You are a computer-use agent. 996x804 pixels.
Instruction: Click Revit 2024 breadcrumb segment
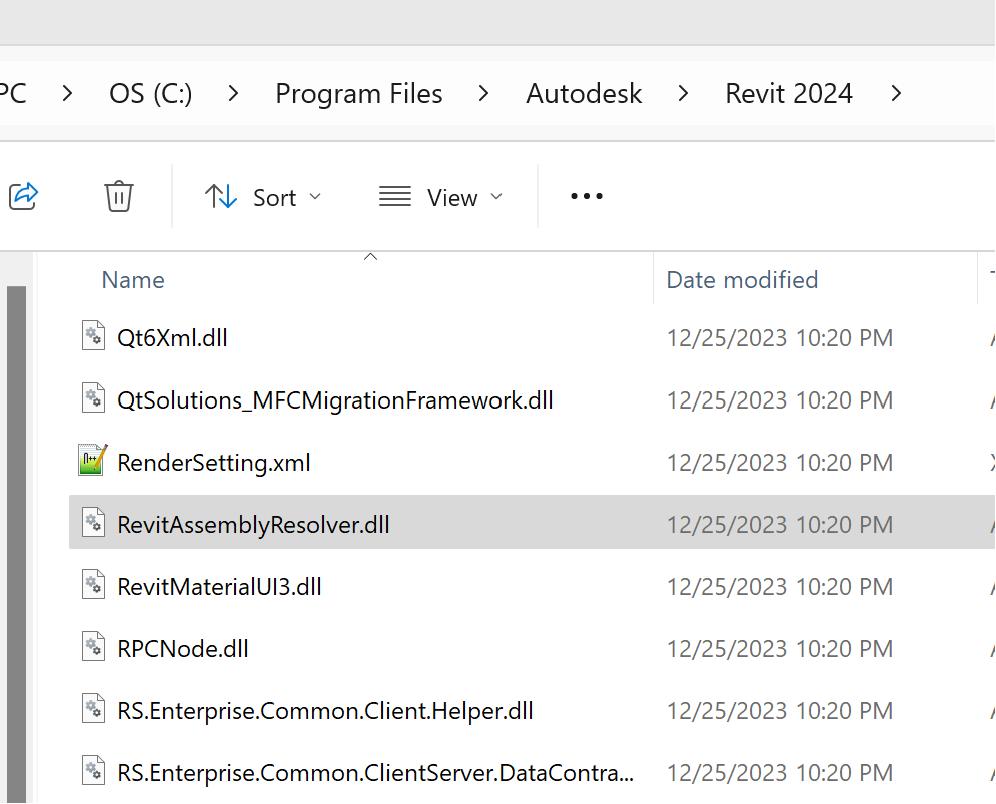[789, 94]
